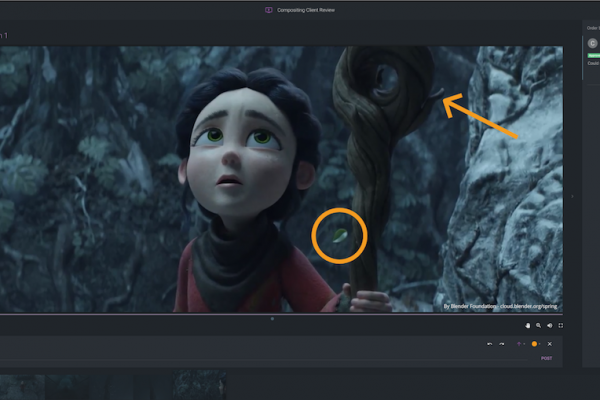Pick the orange annotation color swatch
This screenshot has width=600, height=400.
click(534, 344)
